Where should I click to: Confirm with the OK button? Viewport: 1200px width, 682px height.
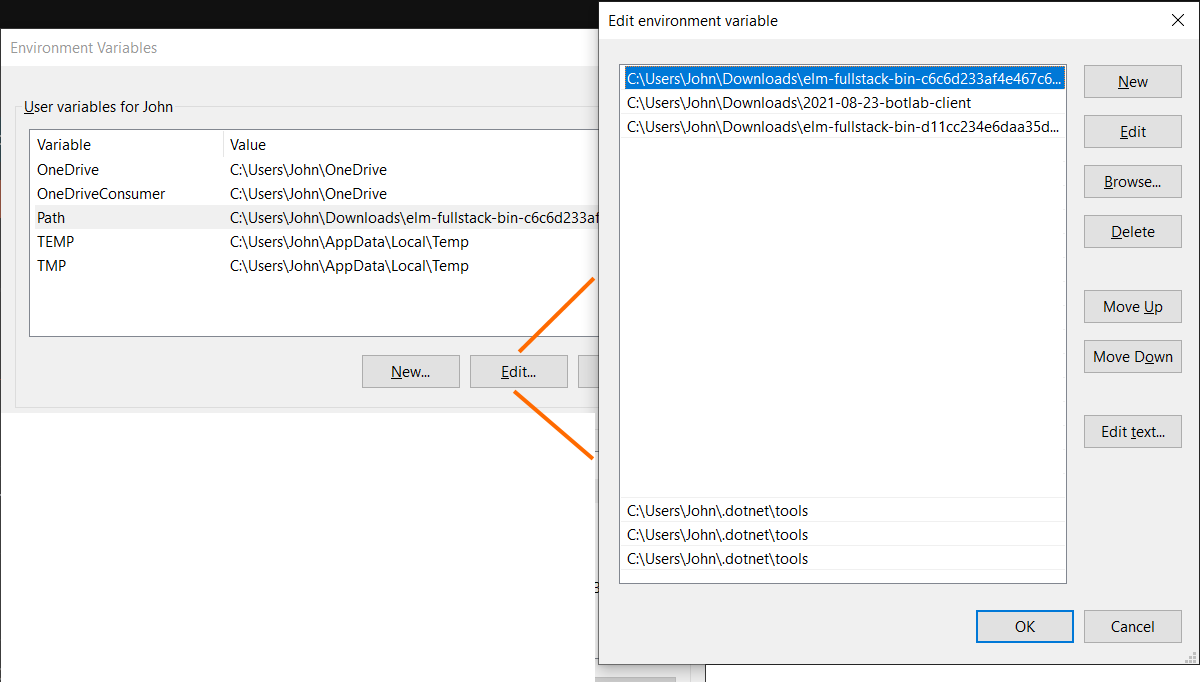coord(1024,627)
